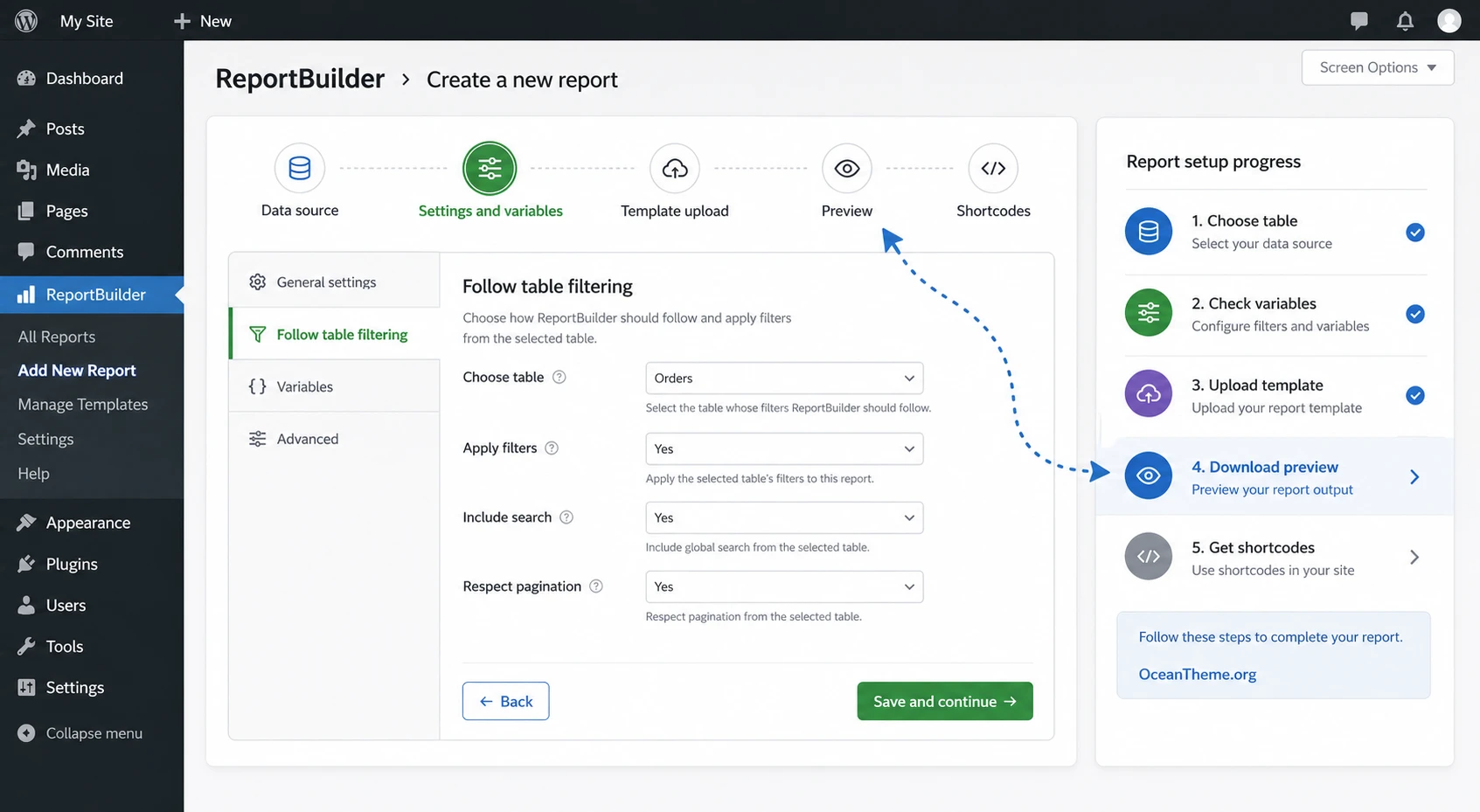Click the purple cloud icon for Upload template
The image size is (1480, 812).
point(1149,394)
